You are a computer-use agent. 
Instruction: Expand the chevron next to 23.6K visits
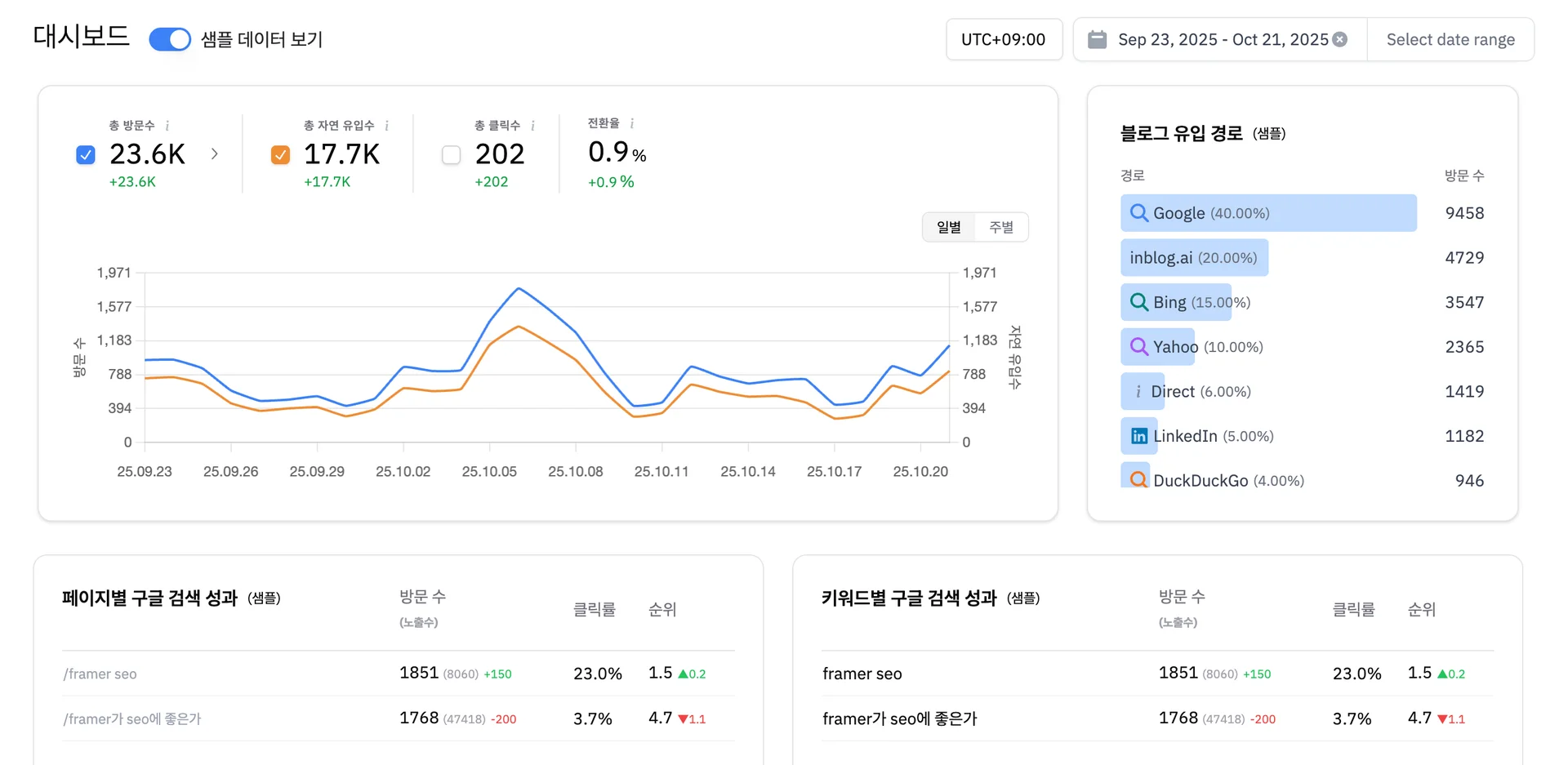coord(215,153)
